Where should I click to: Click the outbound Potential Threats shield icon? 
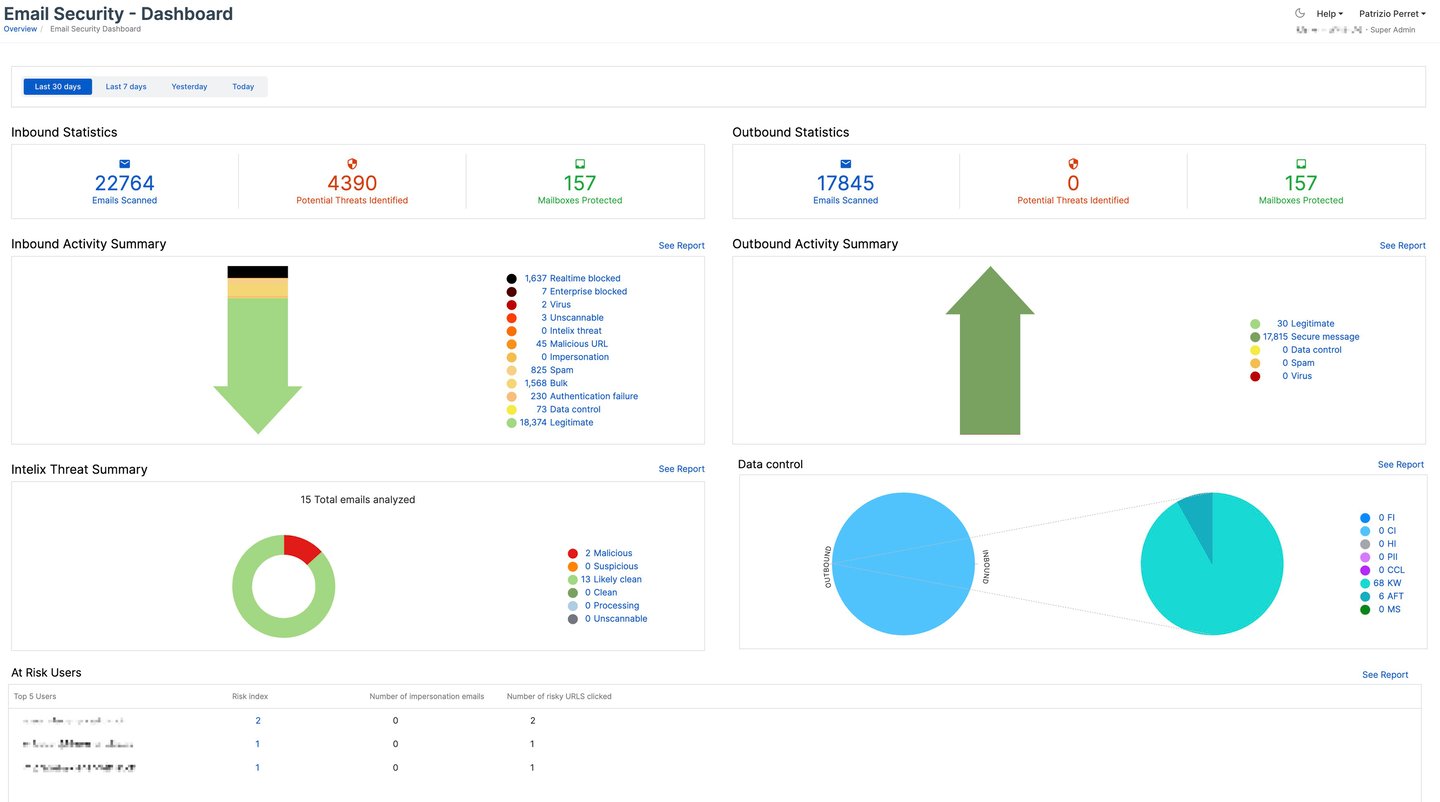1073,164
